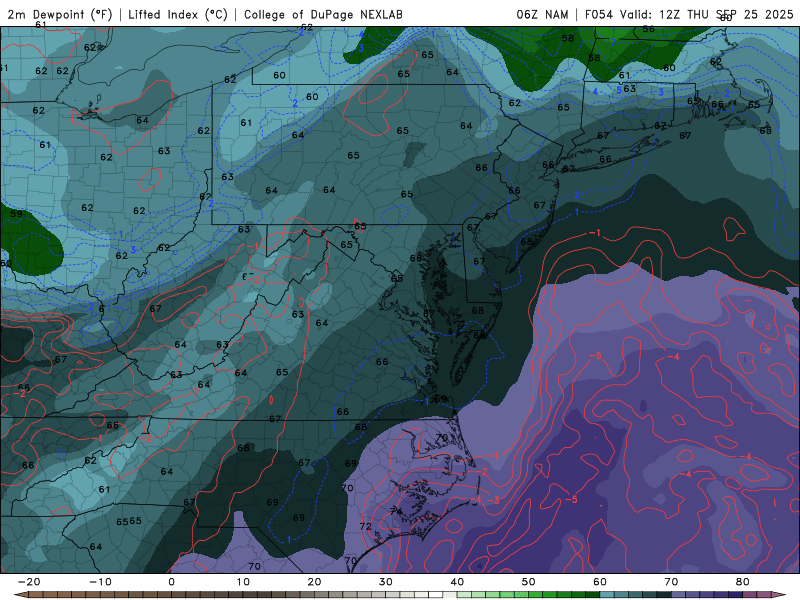Viewport: 800px width, 600px height.
Task: Click the "59" dewpoint value in the green area
Action: [x=16, y=214]
